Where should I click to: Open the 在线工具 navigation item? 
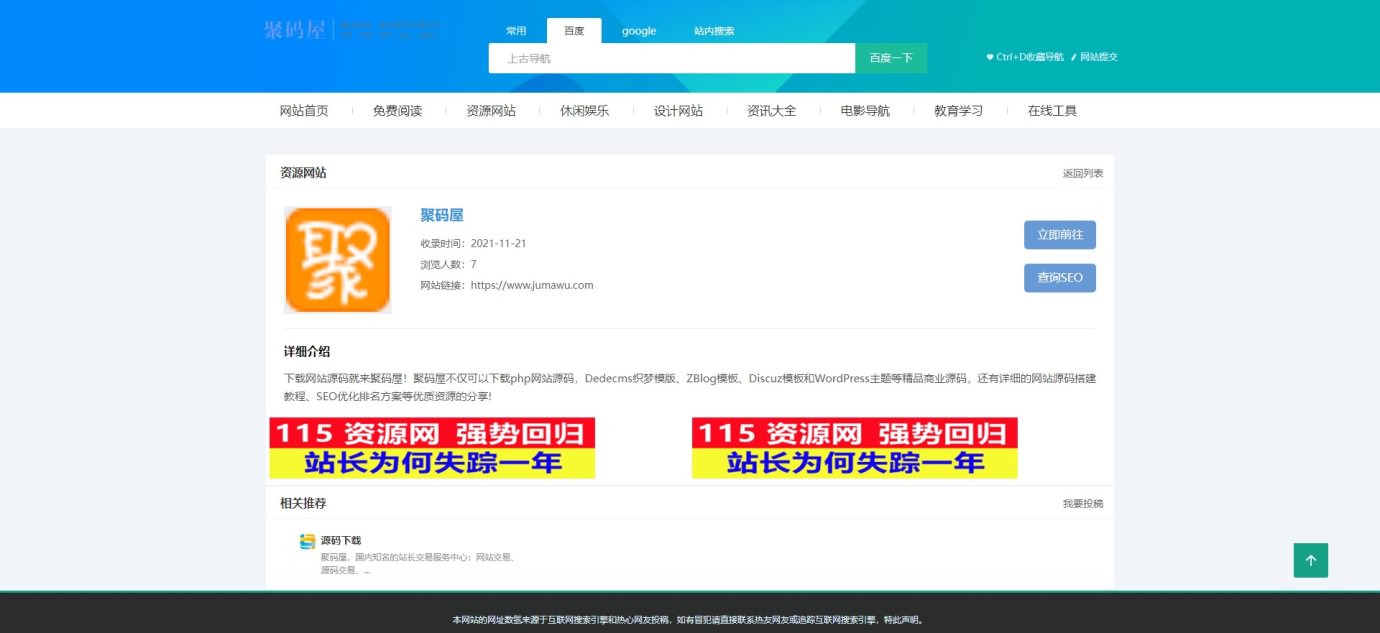tap(1052, 111)
